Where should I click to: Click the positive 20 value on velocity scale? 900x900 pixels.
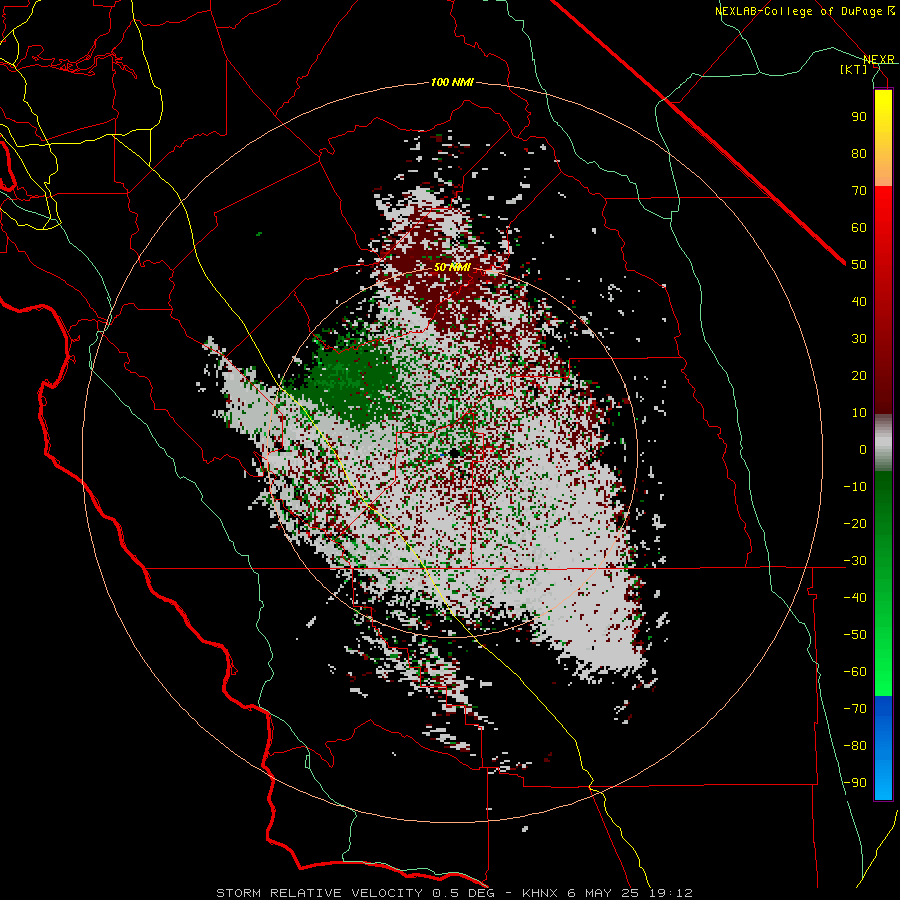coord(859,375)
